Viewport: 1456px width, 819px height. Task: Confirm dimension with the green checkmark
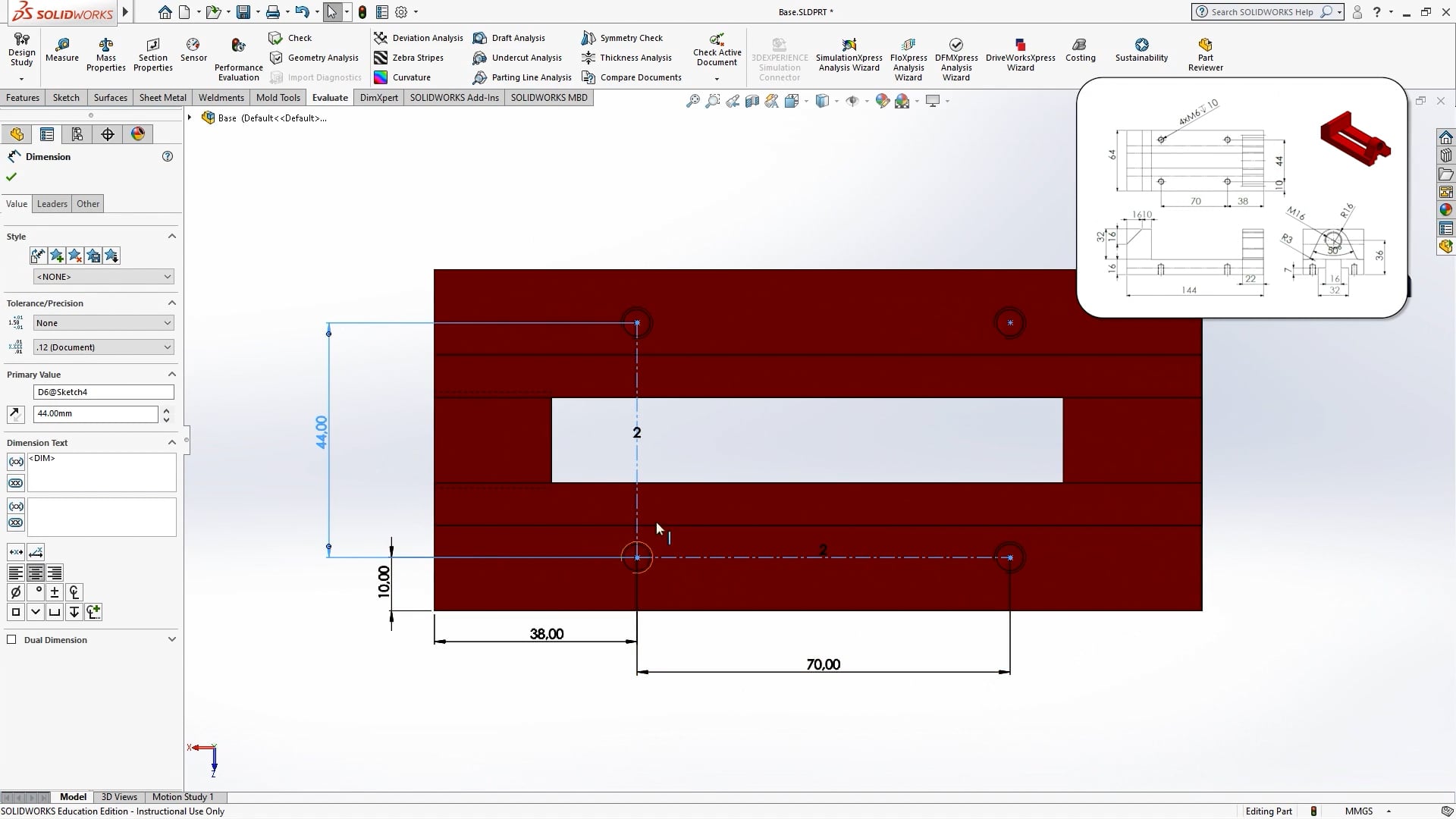[x=10, y=176]
